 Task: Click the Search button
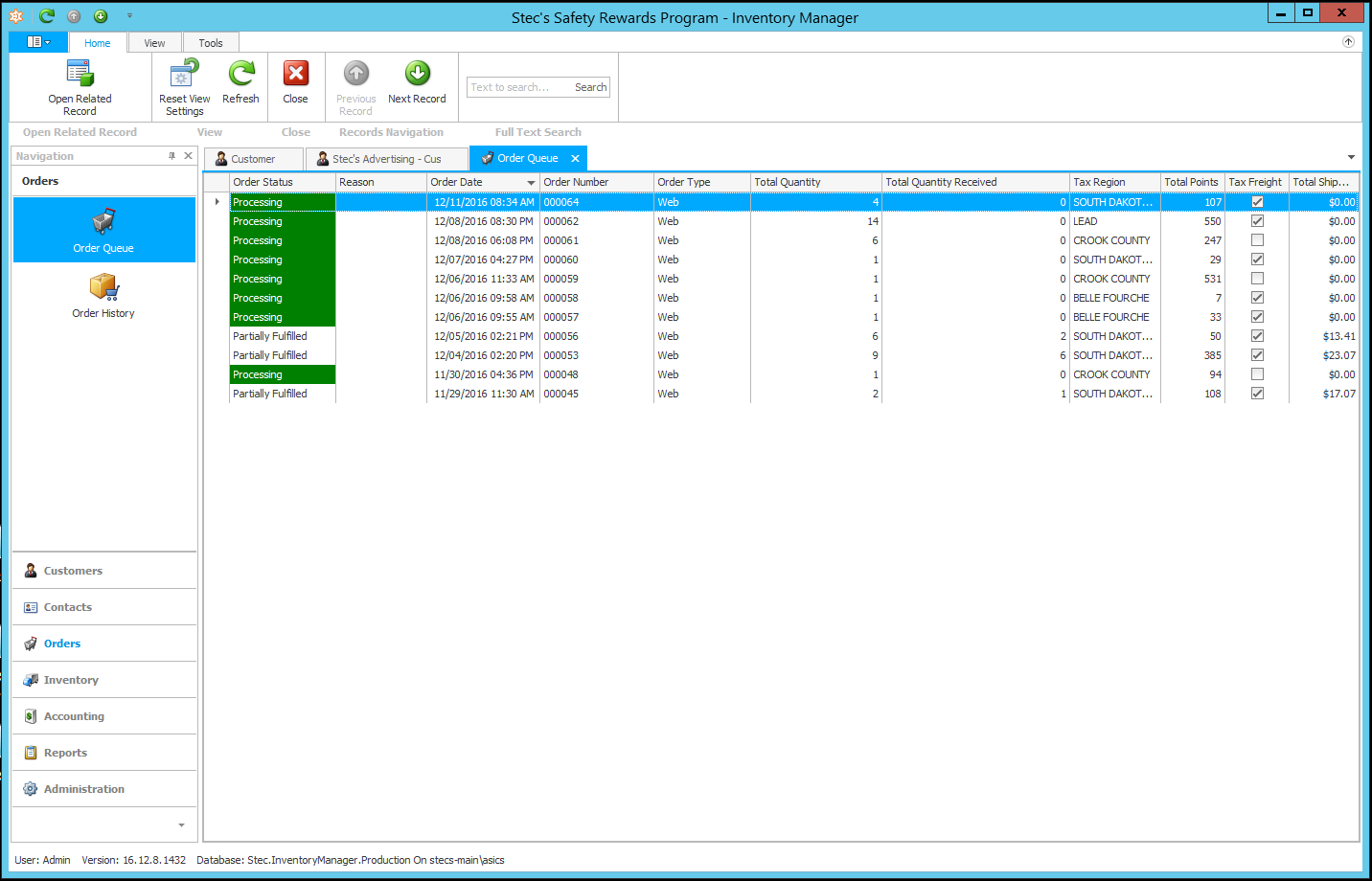590,87
